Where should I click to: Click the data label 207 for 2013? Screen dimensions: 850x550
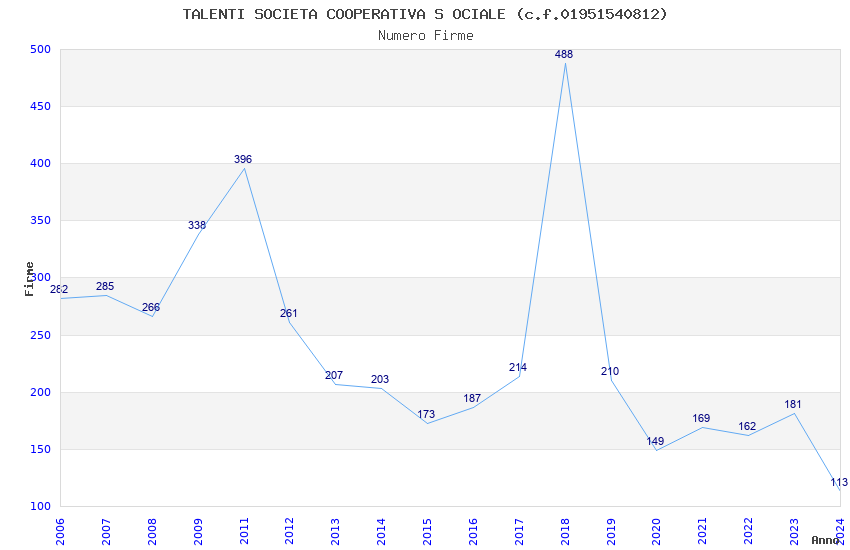[x=334, y=376]
